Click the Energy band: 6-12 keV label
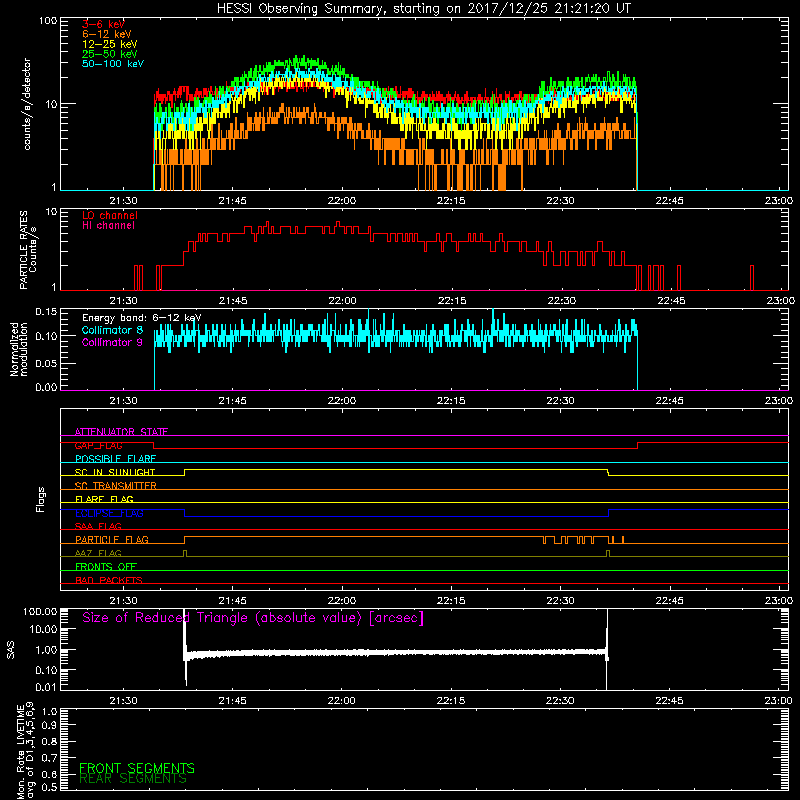The height and width of the screenshot is (800, 800). tap(141, 318)
